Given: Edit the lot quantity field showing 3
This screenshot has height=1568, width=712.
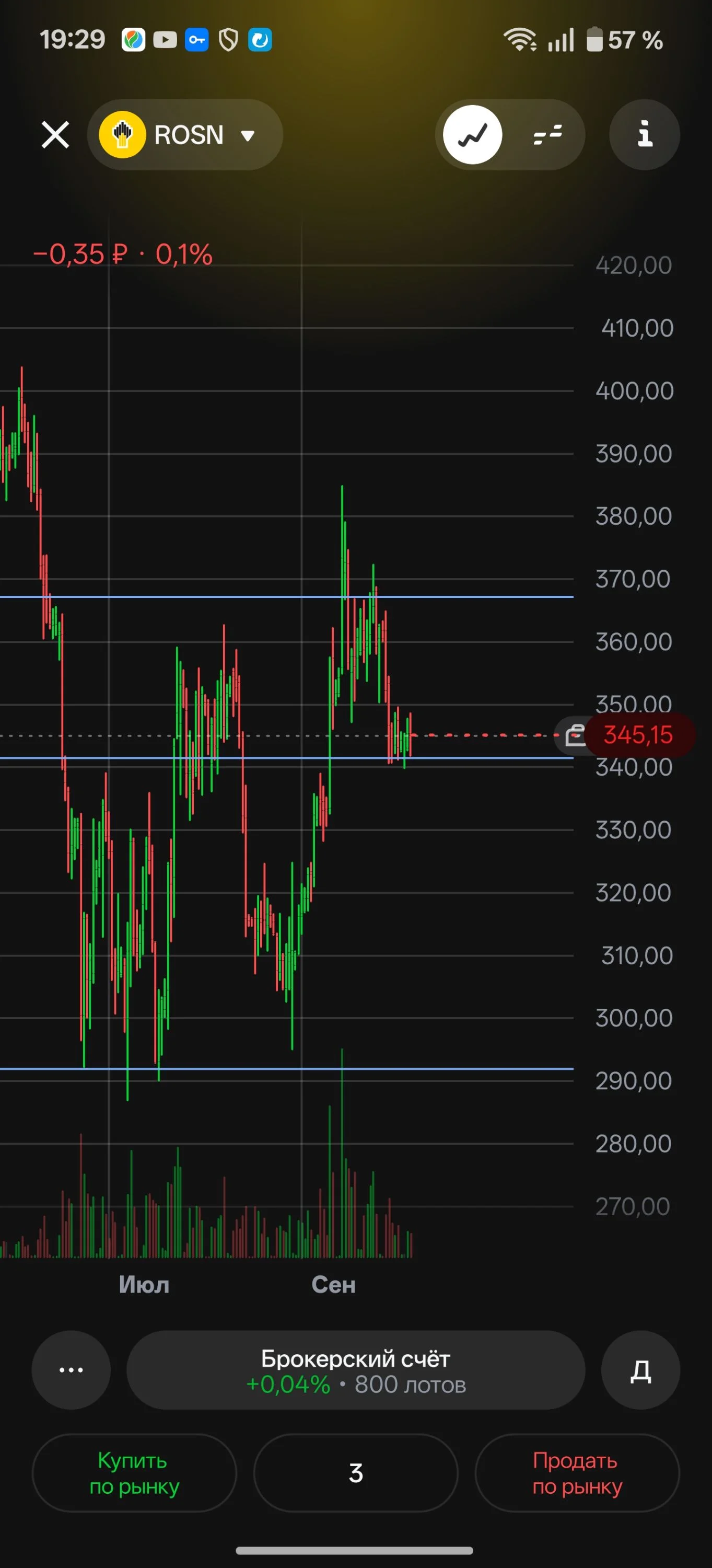Looking at the screenshot, I should click(x=355, y=1473).
